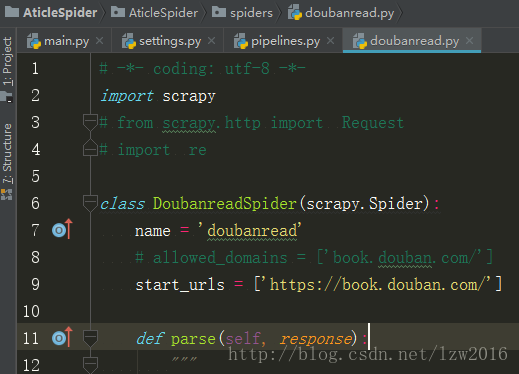Click Python file icon on main.py tab
519x374 pixels.
[34, 41]
